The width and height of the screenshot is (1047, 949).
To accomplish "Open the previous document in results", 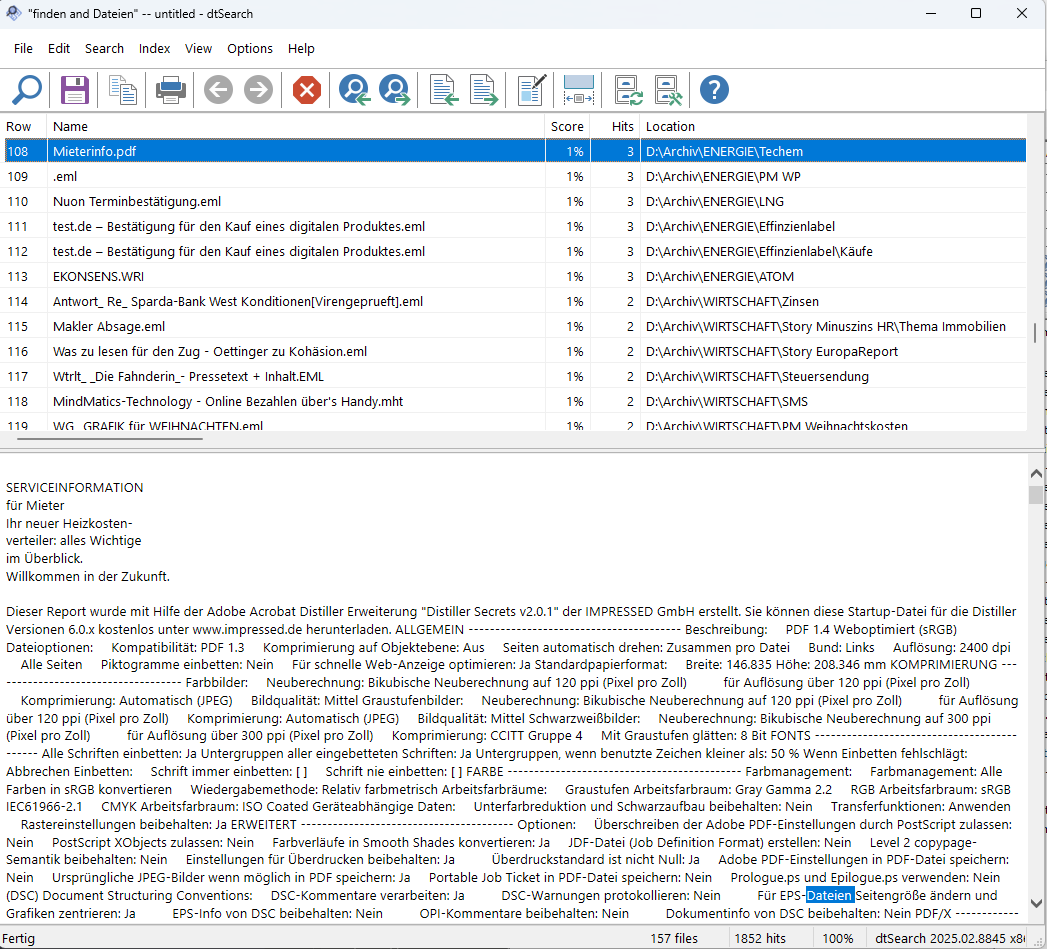I will (x=442, y=90).
